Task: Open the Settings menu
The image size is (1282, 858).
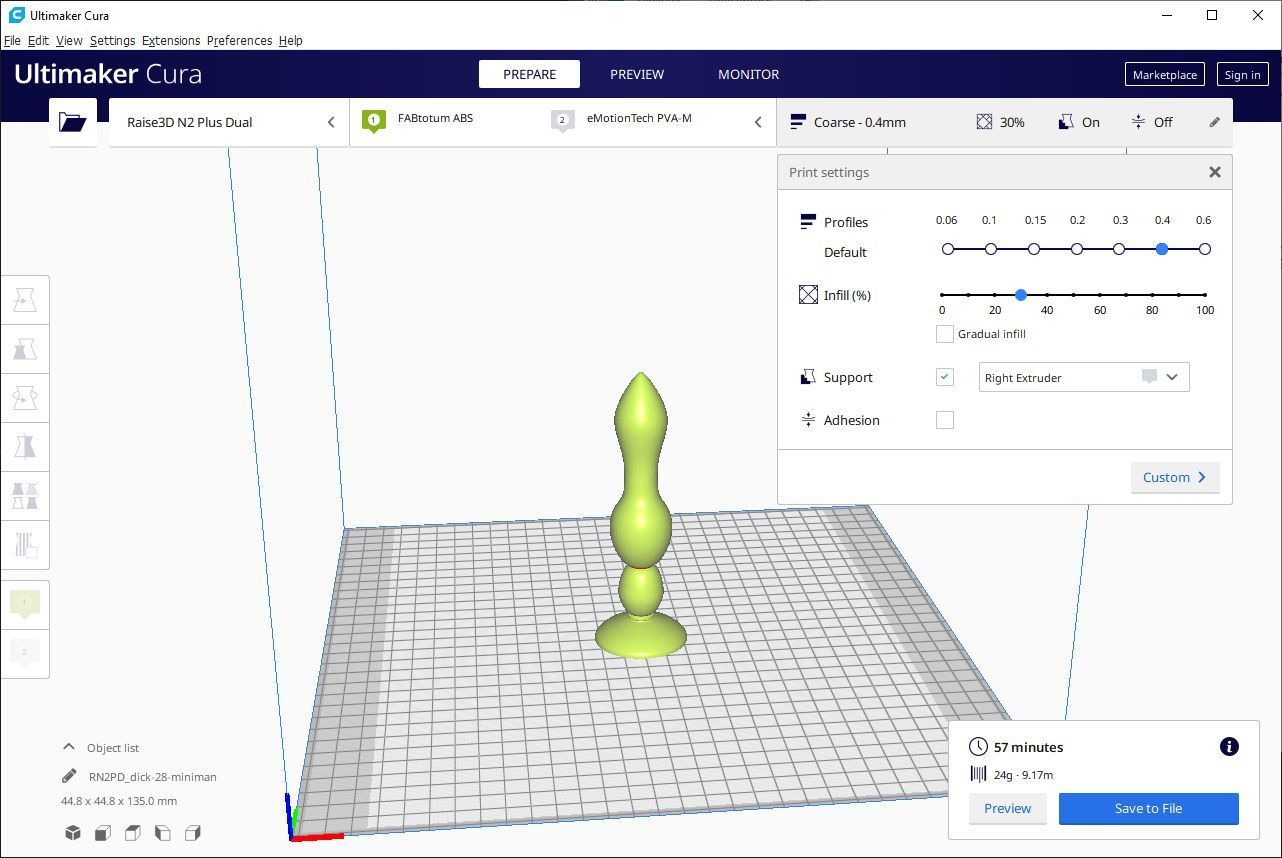Action: tap(112, 40)
